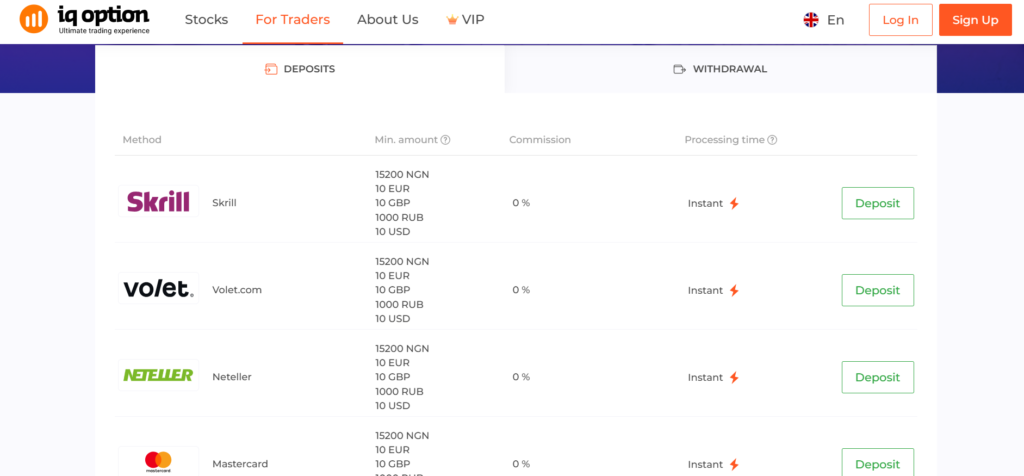Click the Volet logo
Viewport: 1024px width, 476px height.
pyautogui.click(x=158, y=289)
